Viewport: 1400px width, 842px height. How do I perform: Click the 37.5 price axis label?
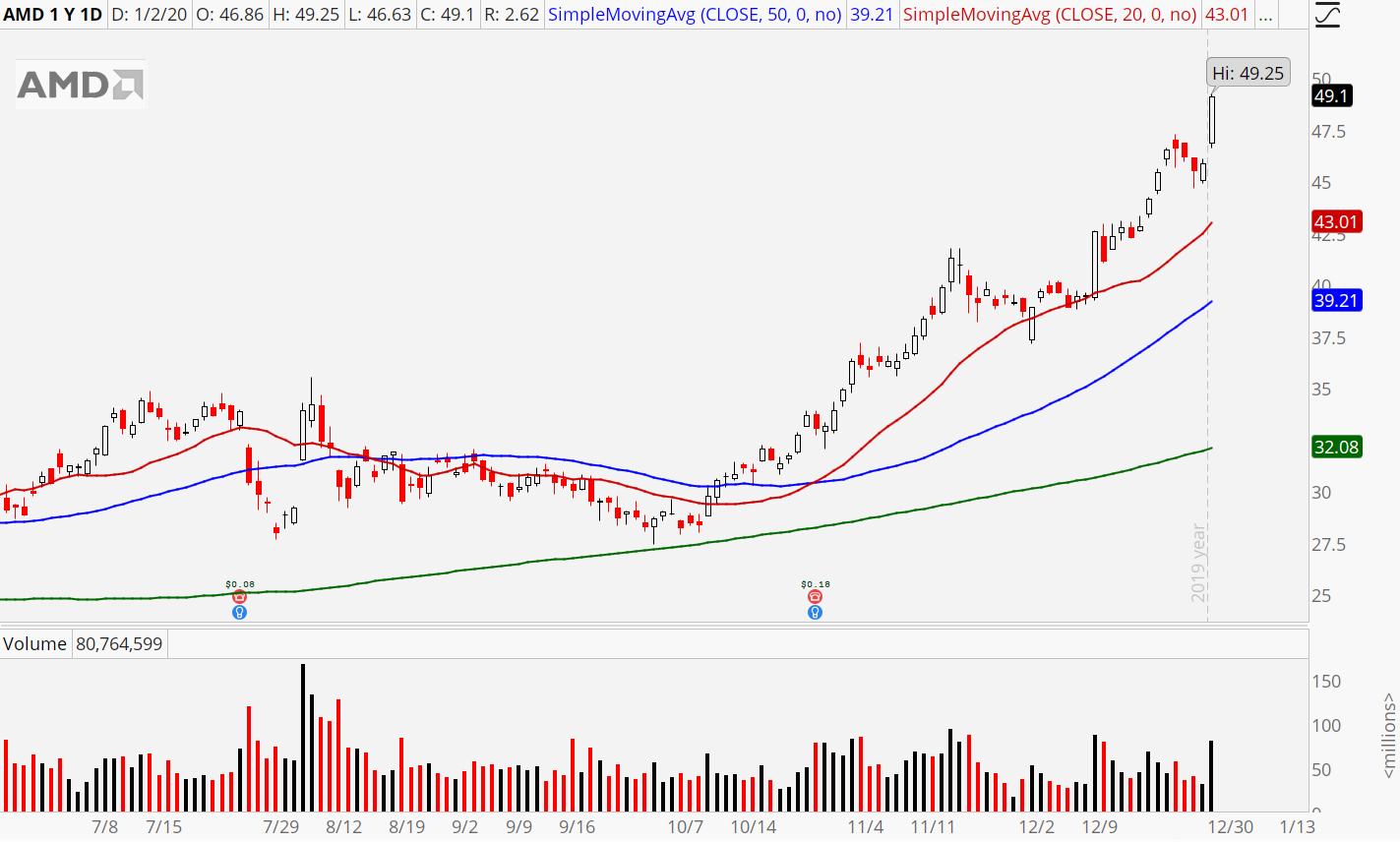tap(1329, 337)
